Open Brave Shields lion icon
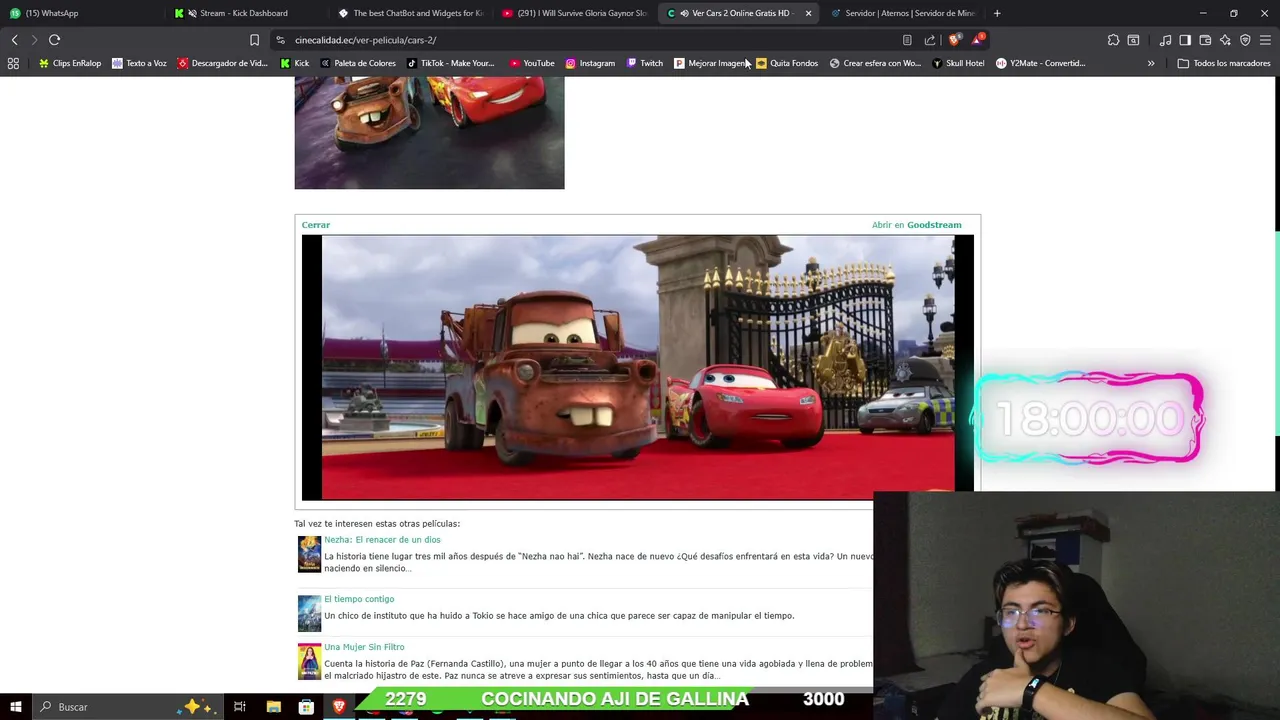The image size is (1280, 720). 954,40
